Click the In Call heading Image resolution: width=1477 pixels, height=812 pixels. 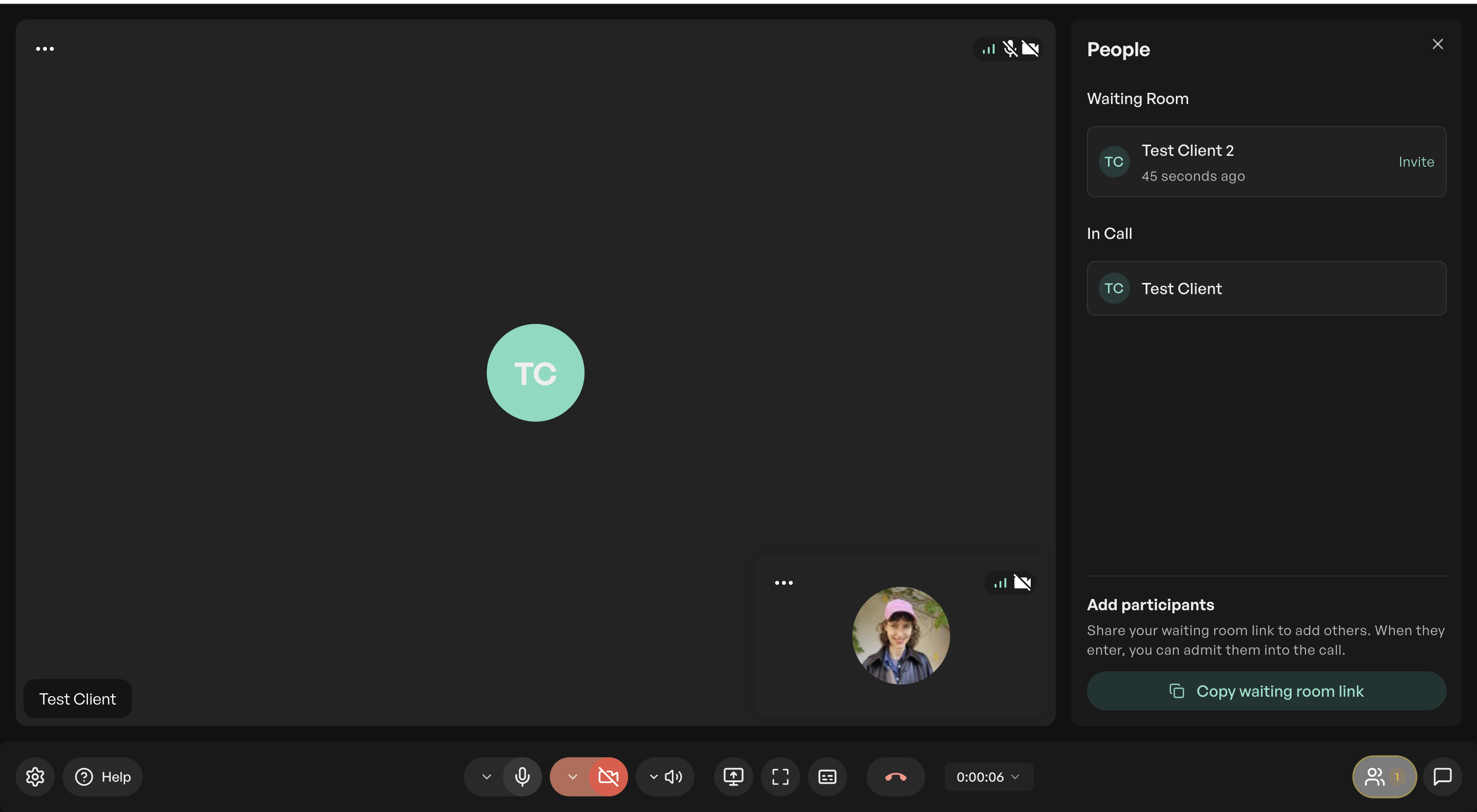click(1109, 234)
